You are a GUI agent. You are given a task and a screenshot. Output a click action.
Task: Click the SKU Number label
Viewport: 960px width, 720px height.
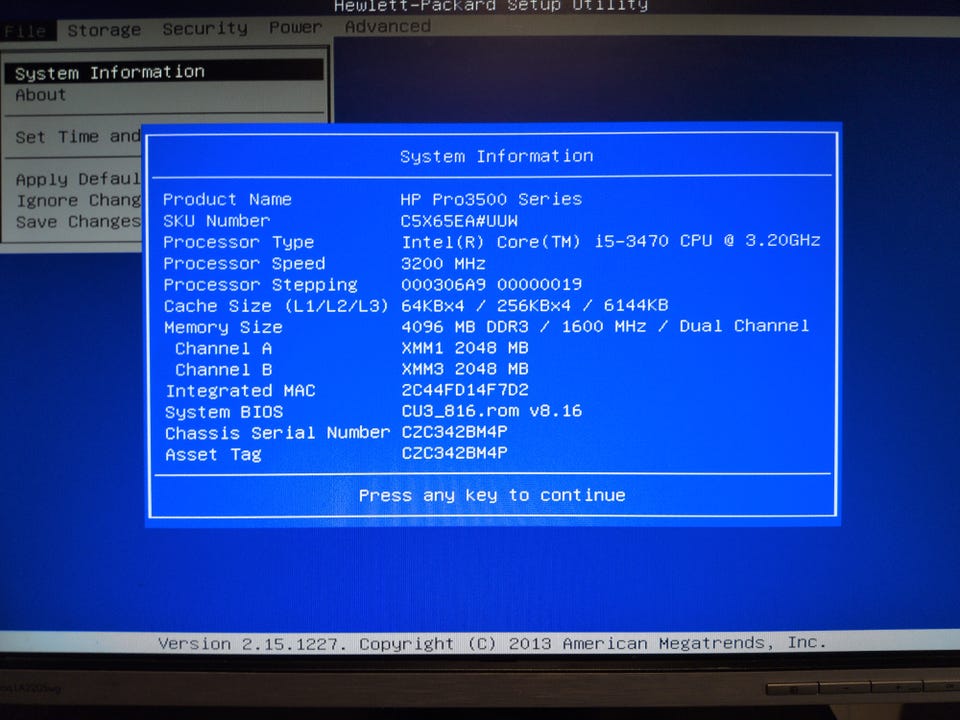tap(216, 220)
